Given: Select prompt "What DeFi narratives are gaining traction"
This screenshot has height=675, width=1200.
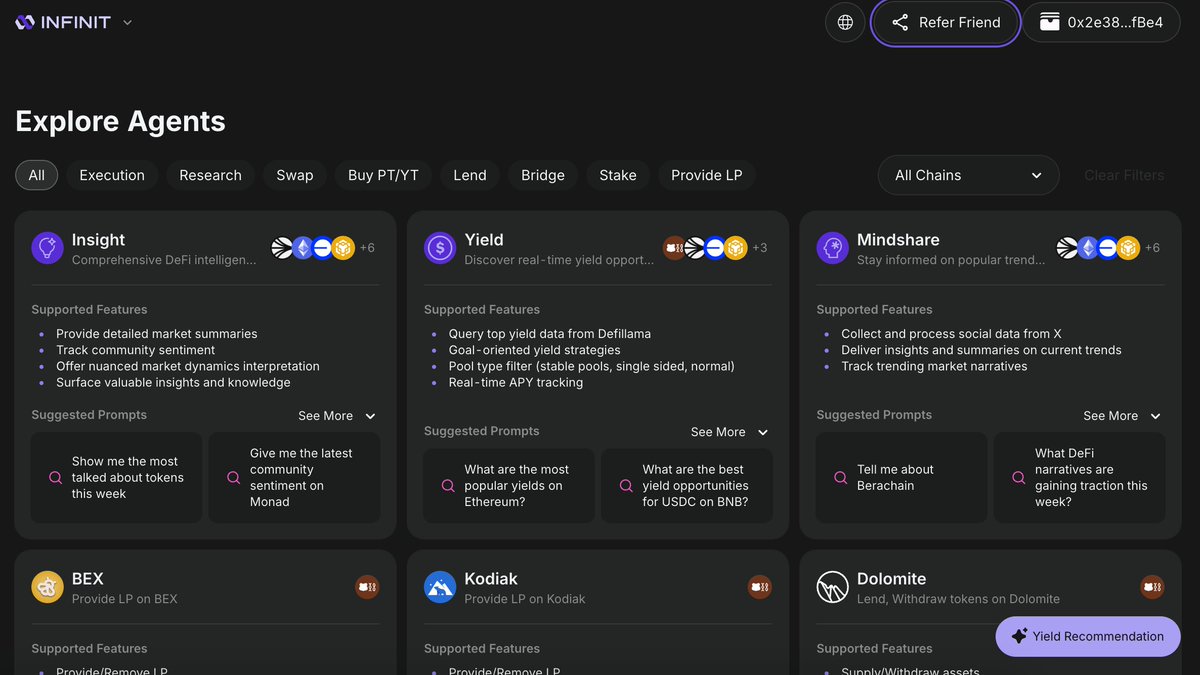Looking at the screenshot, I should [1080, 478].
